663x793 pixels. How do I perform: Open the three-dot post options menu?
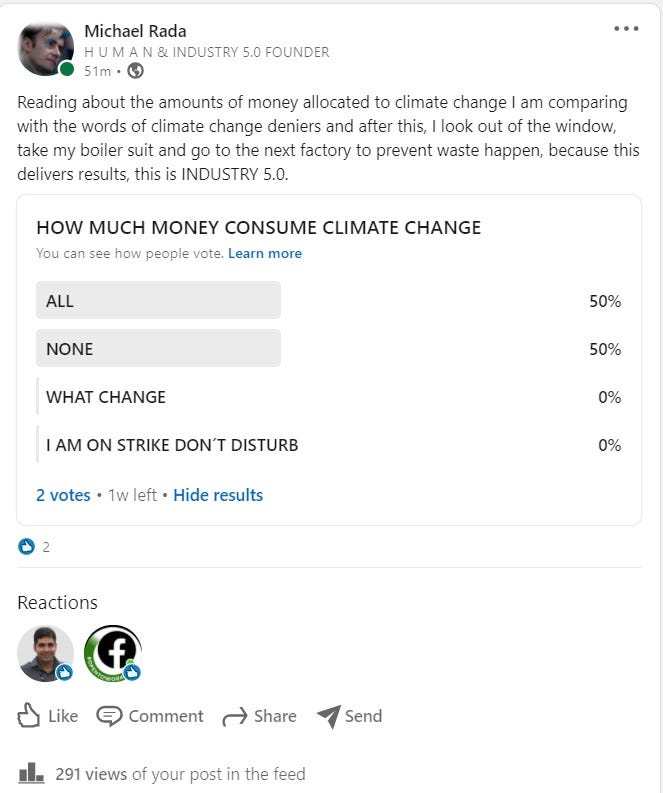click(626, 28)
